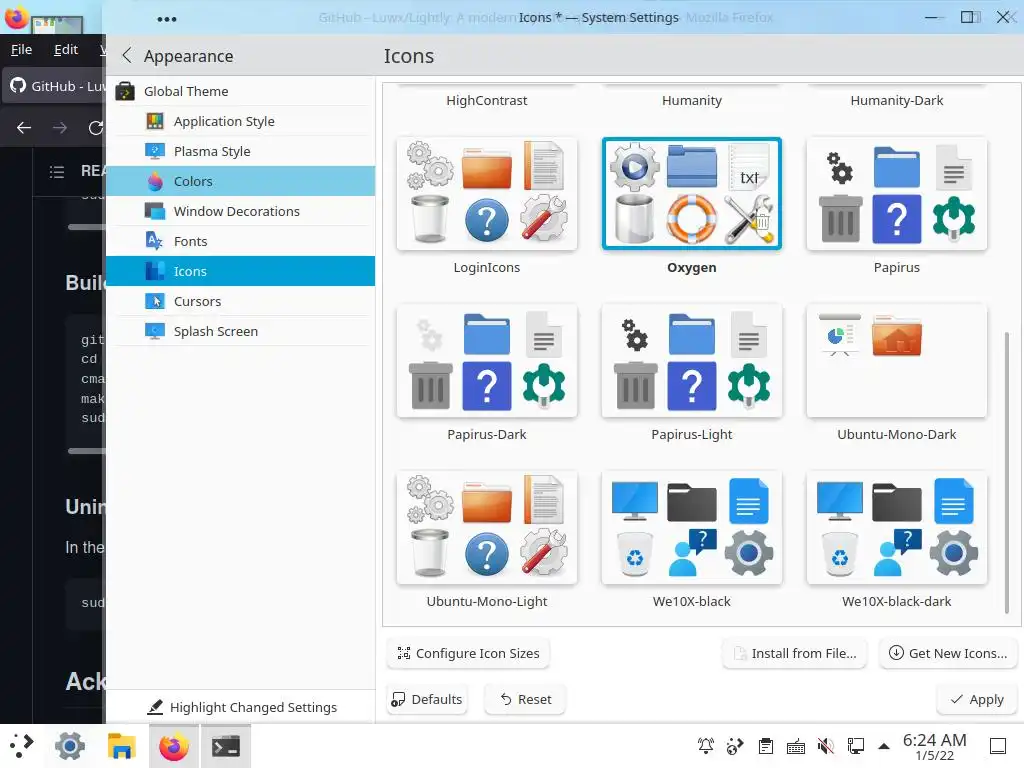Open the Cursors settings page
The width and height of the screenshot is (1024, 768).
click(x=240, y=302)
